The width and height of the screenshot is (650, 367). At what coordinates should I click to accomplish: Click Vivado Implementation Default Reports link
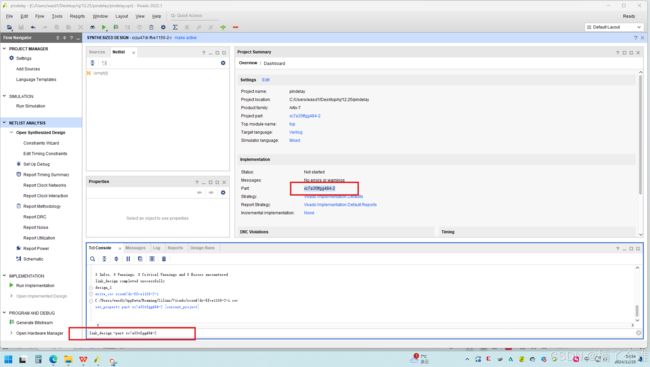pos(340,204)
